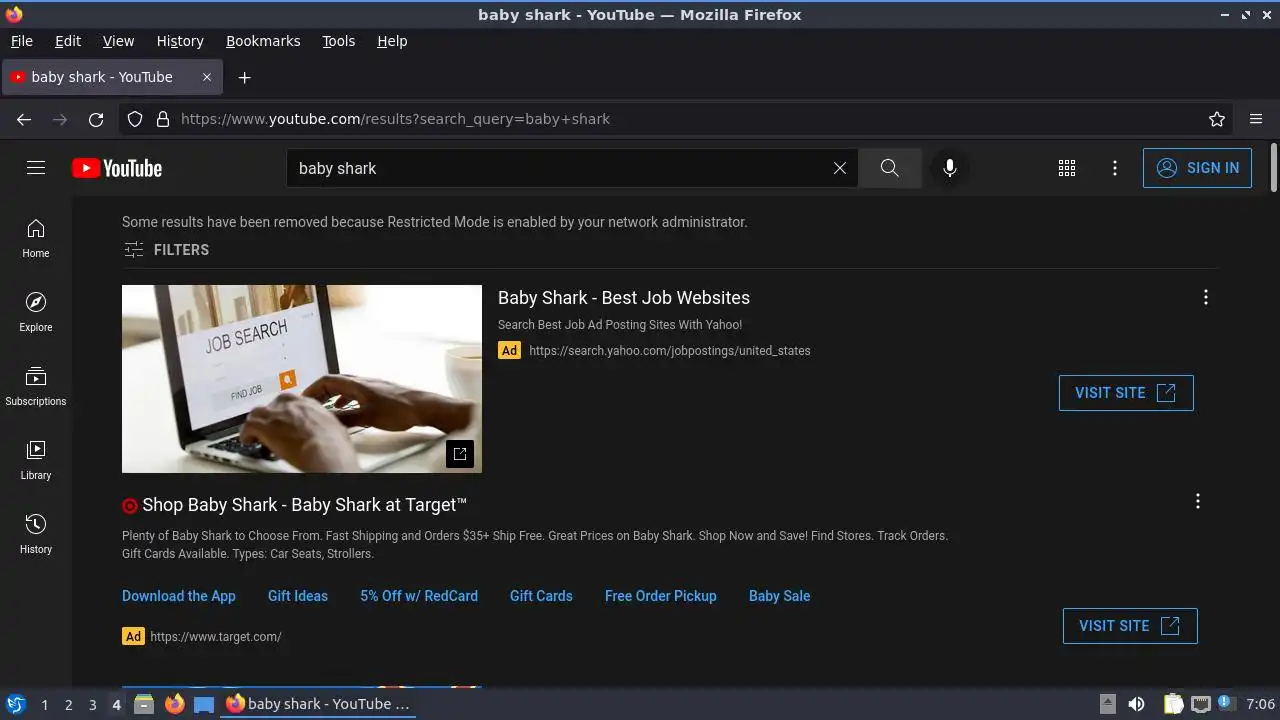The width and height of the screenshot is (1280, 720).
Task: Open the File menu
Action: 21,41
